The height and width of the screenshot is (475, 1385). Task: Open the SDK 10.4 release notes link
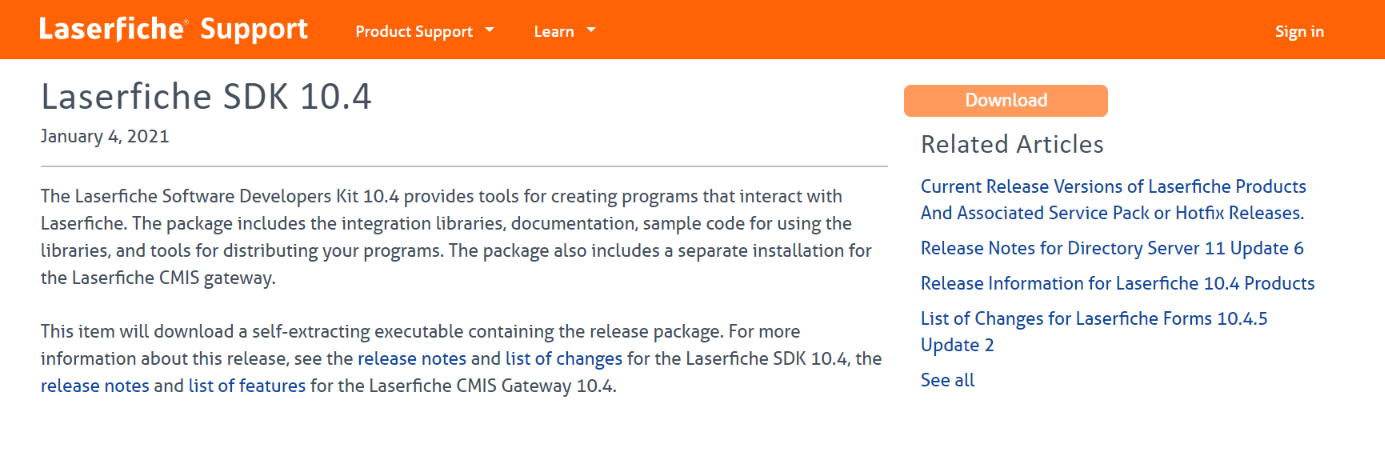[412, 358]
